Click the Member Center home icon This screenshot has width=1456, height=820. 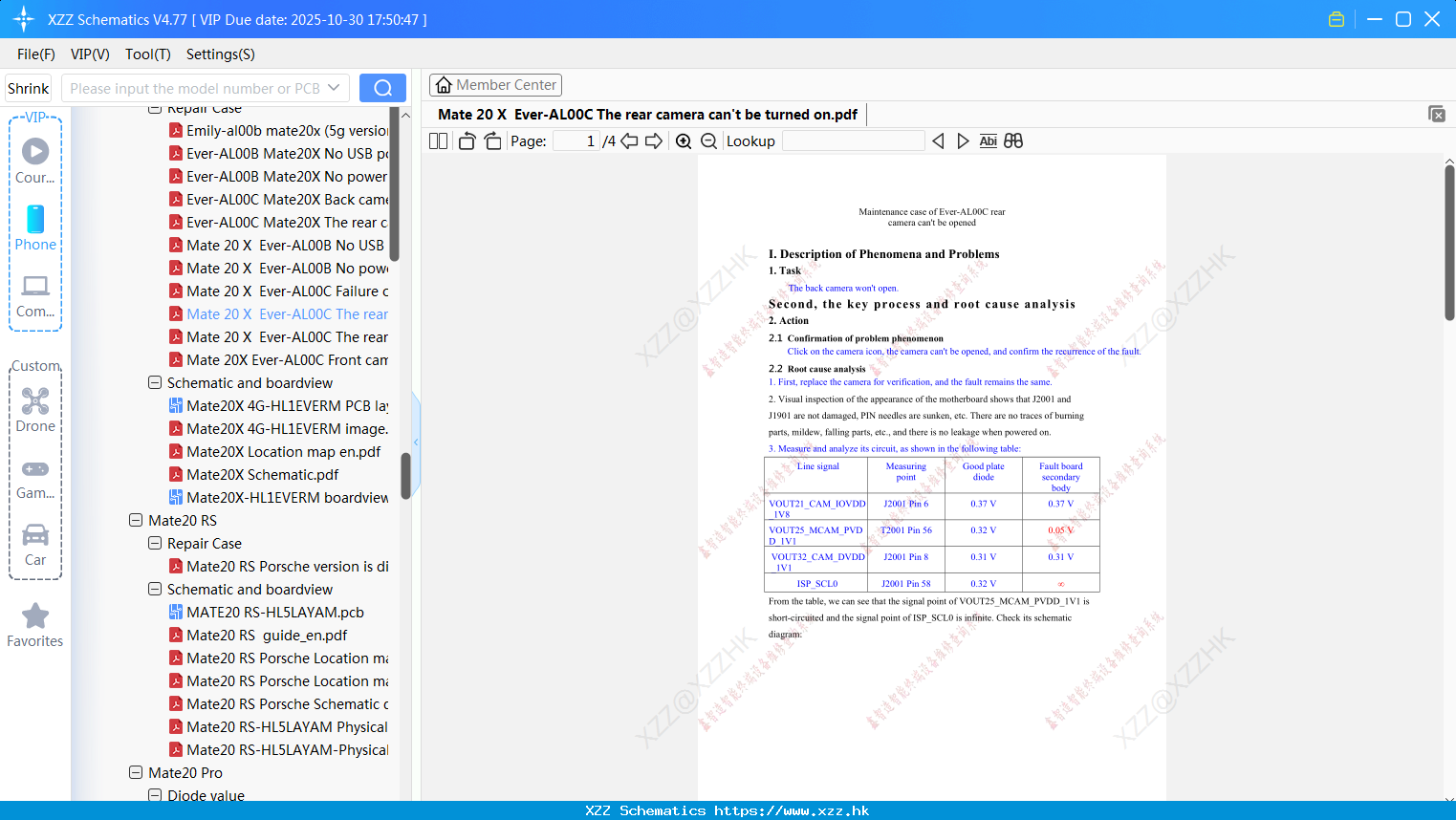coord(444,85)
